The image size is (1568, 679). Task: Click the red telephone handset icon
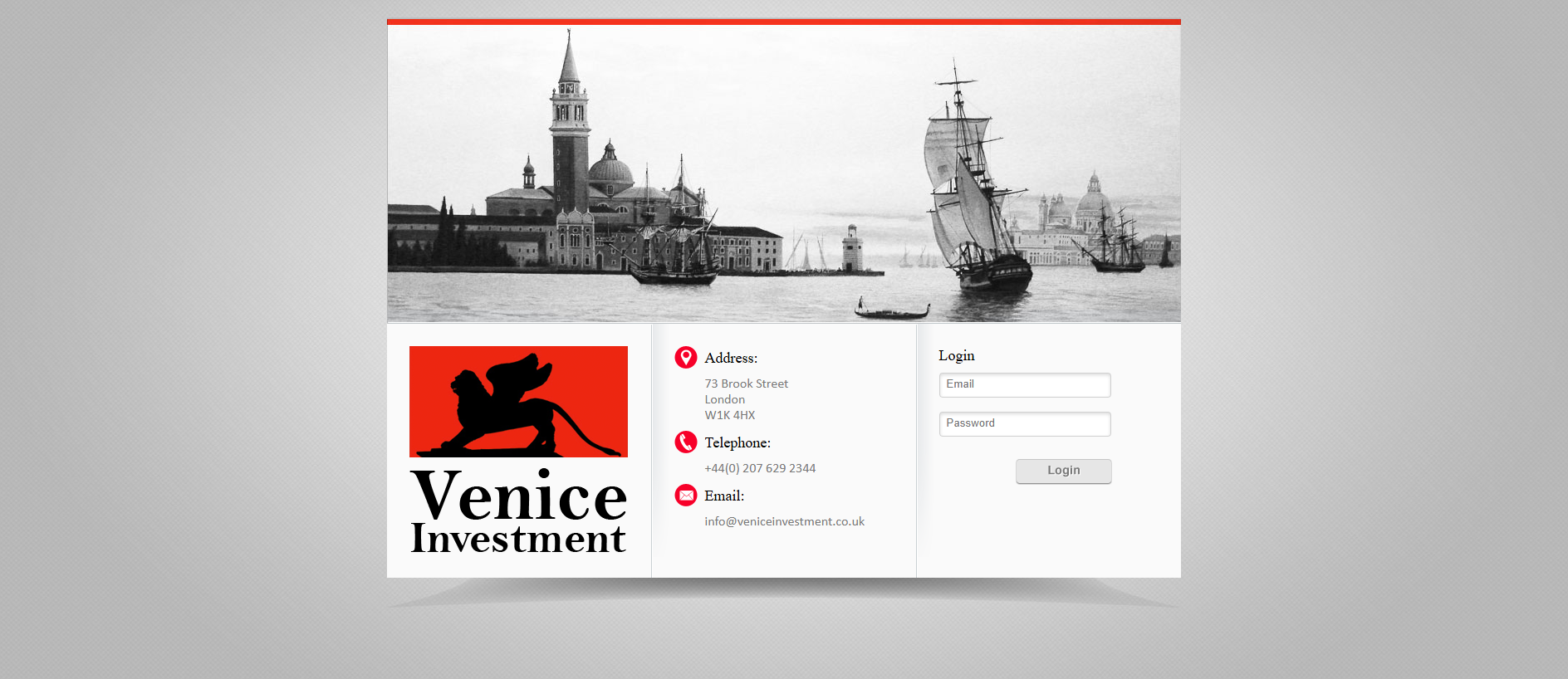[x=686, y=442]
